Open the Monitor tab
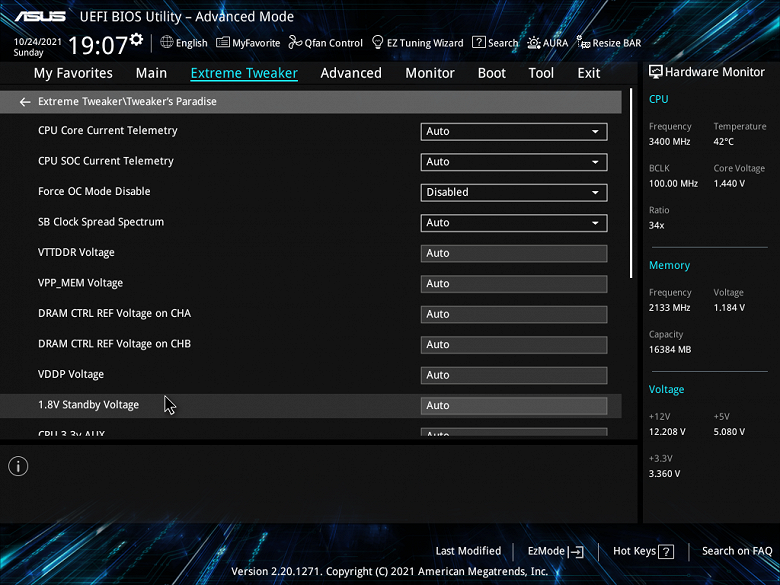Screen dimensions: 780x585 tap(430, 73)
